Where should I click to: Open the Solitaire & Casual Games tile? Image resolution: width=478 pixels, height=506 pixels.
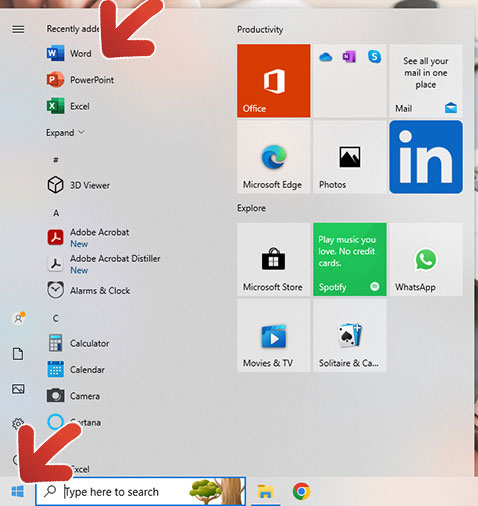tap(350, 335)
